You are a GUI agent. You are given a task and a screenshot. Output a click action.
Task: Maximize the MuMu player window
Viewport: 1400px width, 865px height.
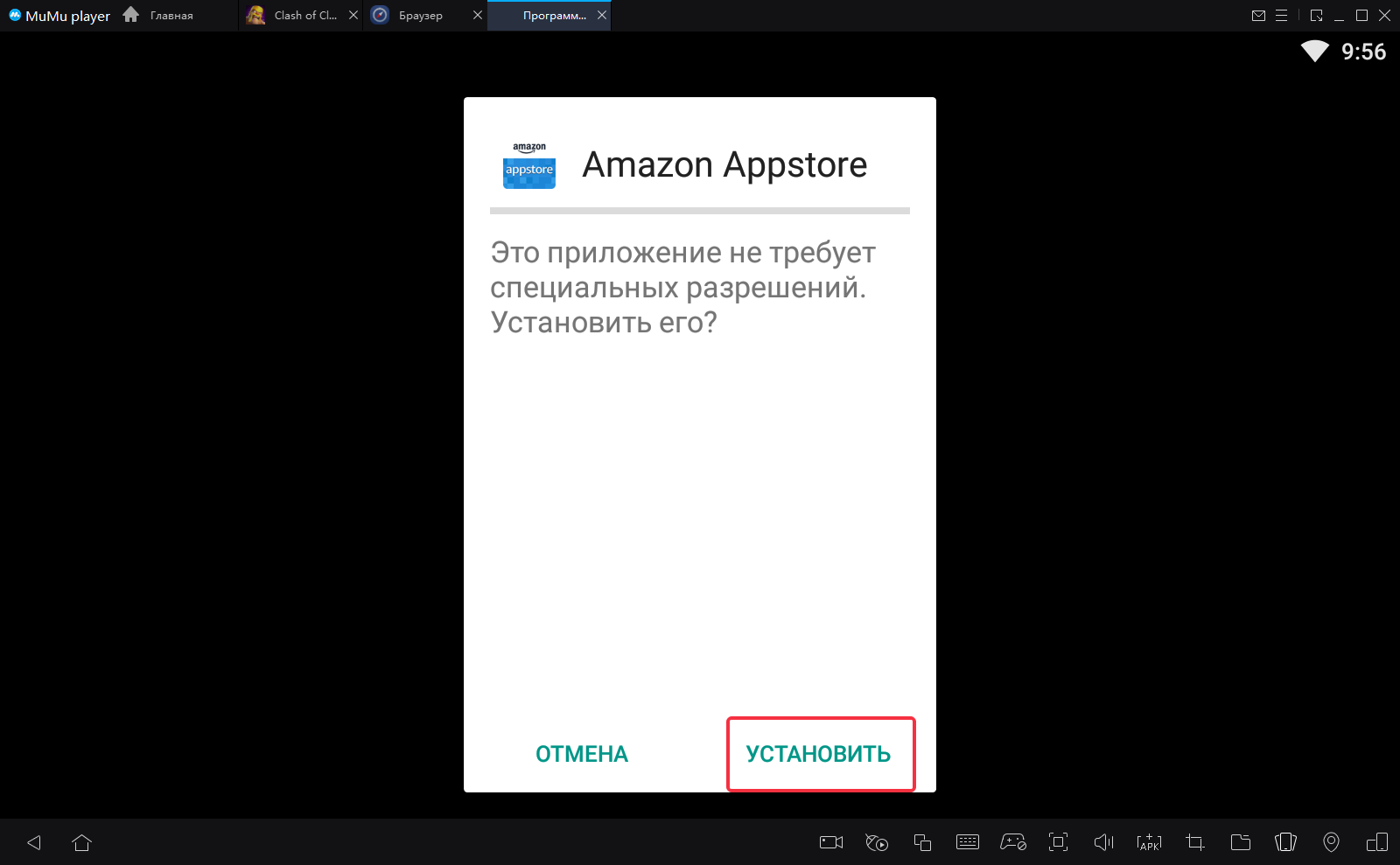click(x=1361, y=15)
